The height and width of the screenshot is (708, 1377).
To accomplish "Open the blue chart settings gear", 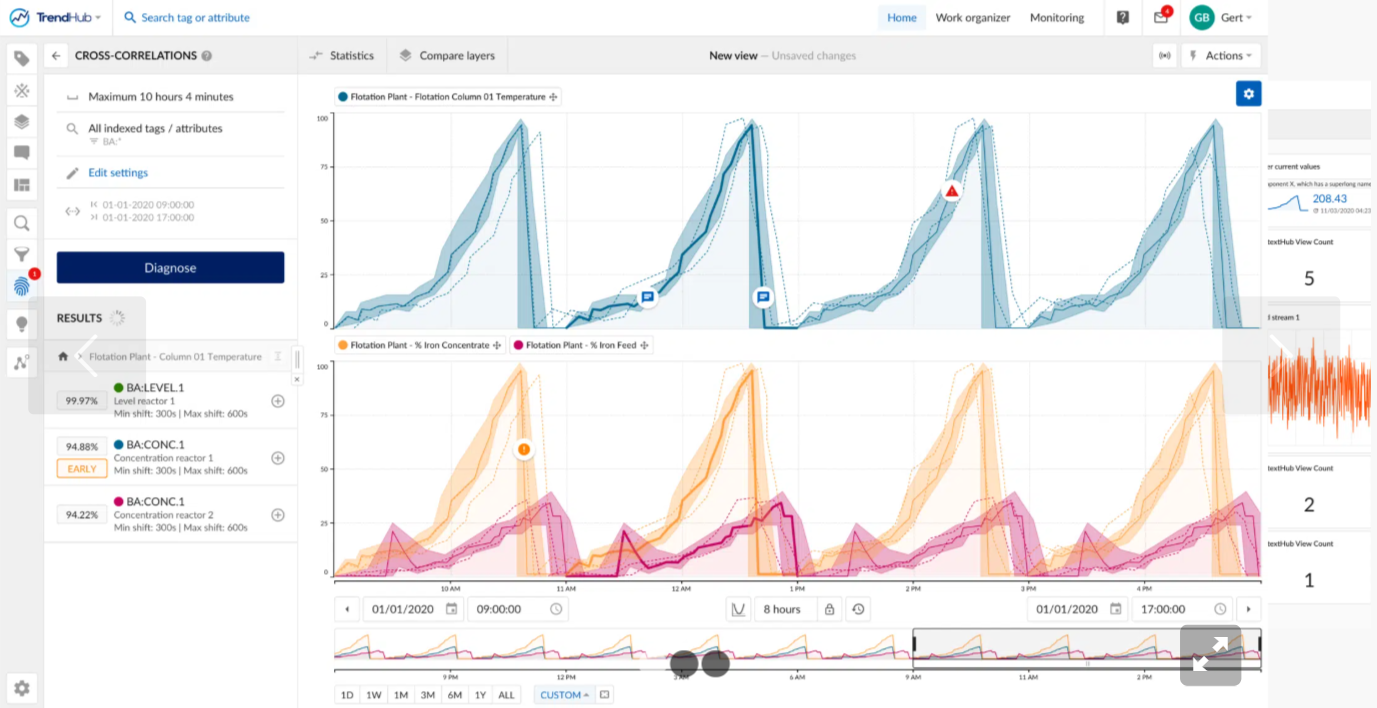I will click(x=1248, y=94).
